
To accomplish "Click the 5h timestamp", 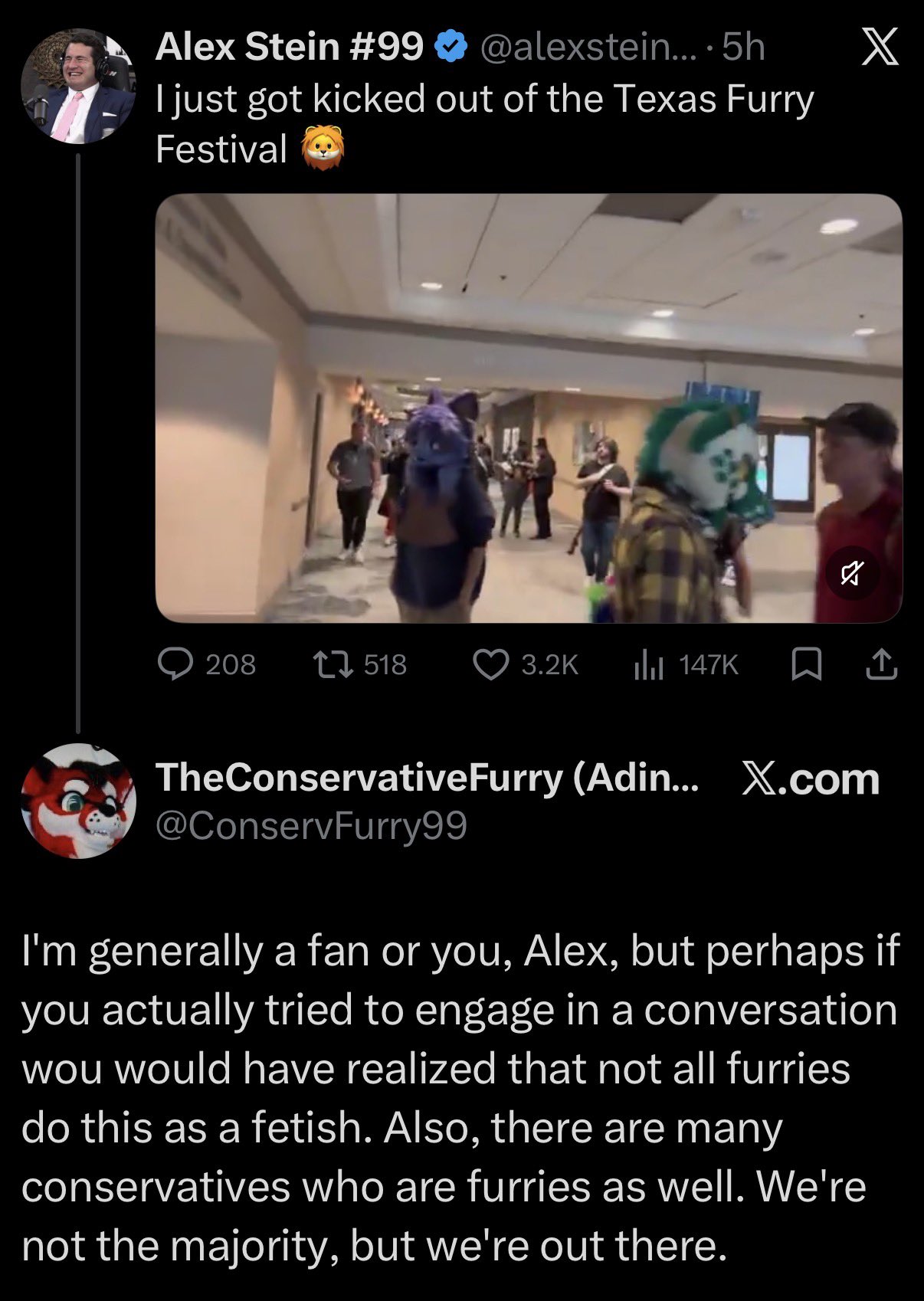I will [x=743, y=48].
